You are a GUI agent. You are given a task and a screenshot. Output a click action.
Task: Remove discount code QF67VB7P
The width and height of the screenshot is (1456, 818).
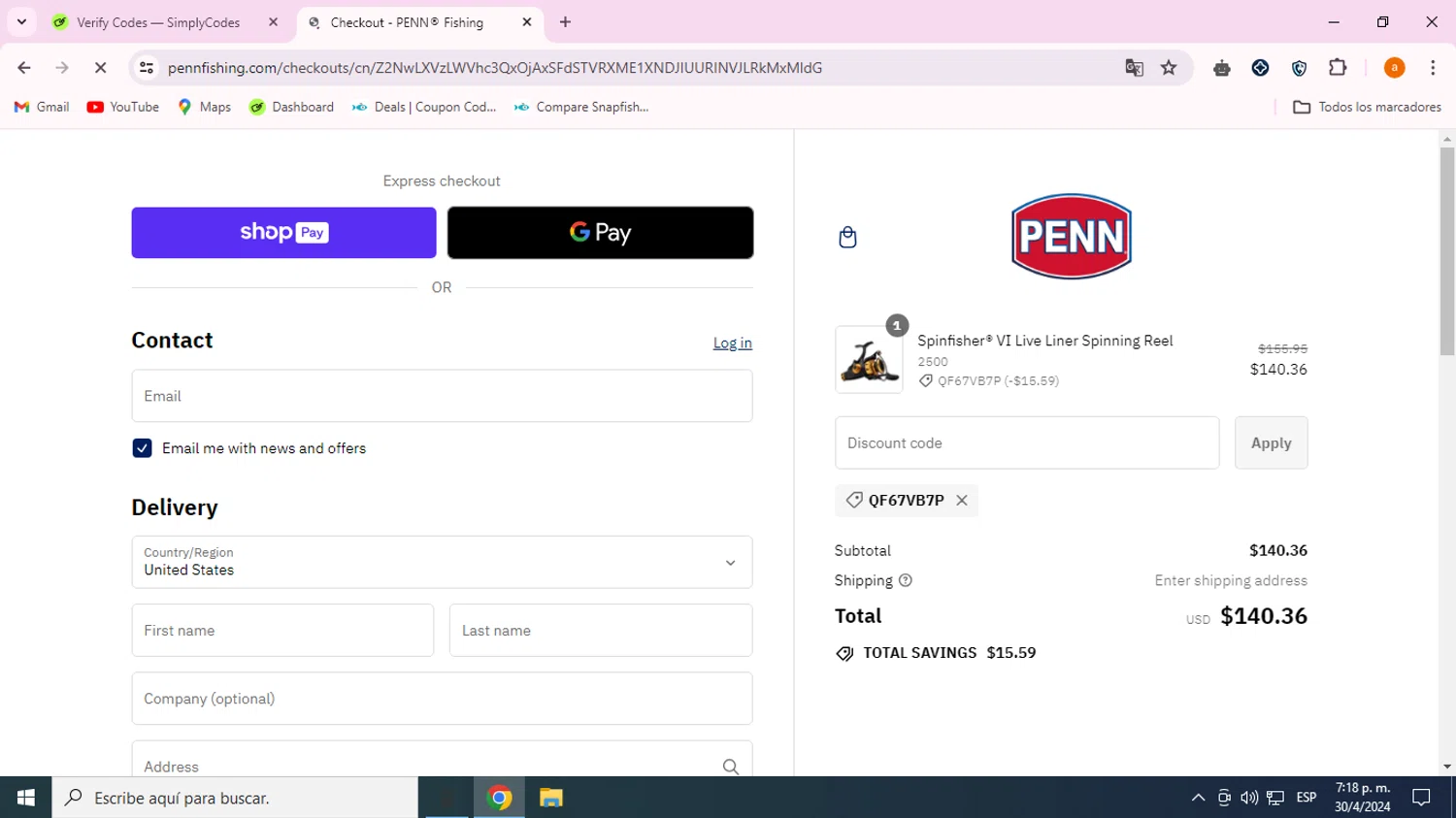(962, 501)
